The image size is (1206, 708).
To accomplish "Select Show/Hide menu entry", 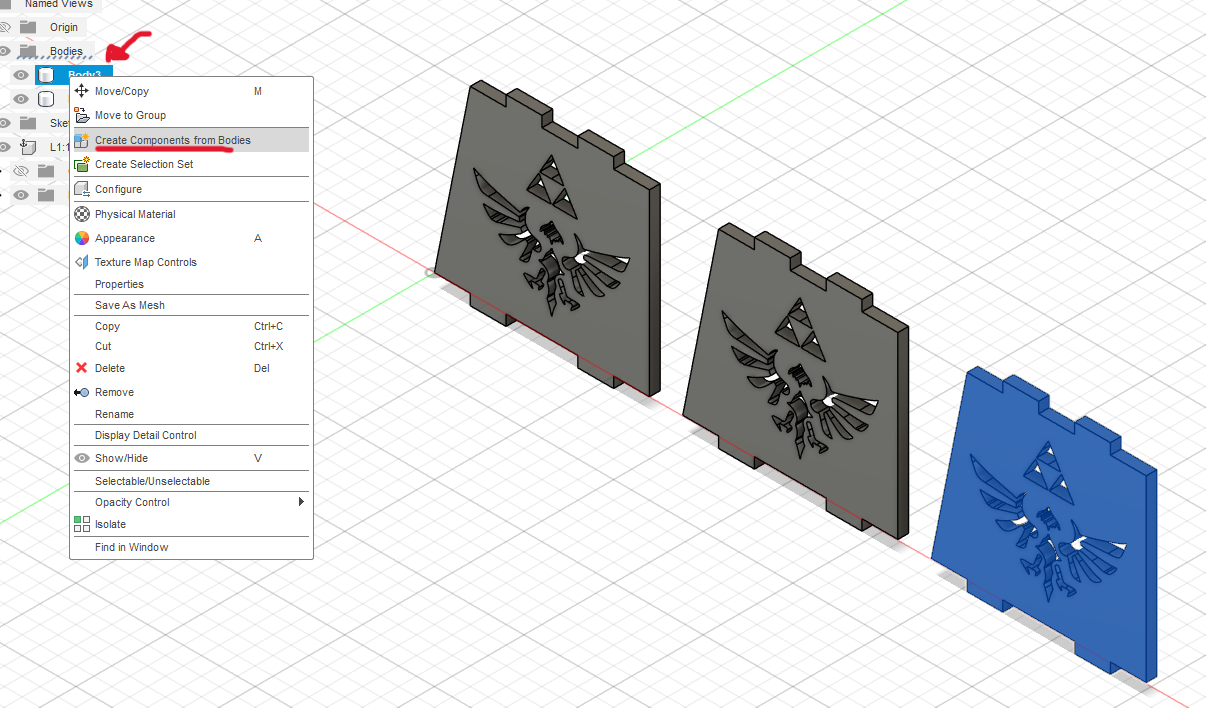I will click(x=191, y=458).
